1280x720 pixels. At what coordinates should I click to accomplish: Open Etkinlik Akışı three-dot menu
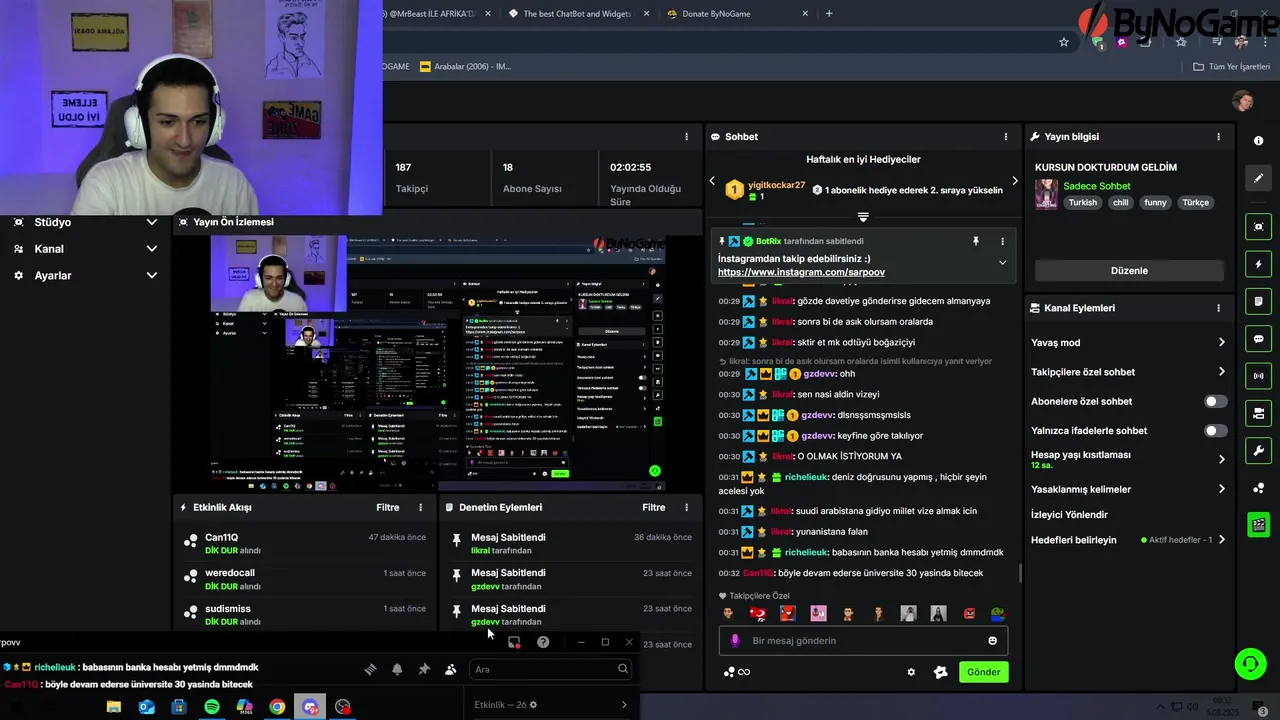coord(420,508)
